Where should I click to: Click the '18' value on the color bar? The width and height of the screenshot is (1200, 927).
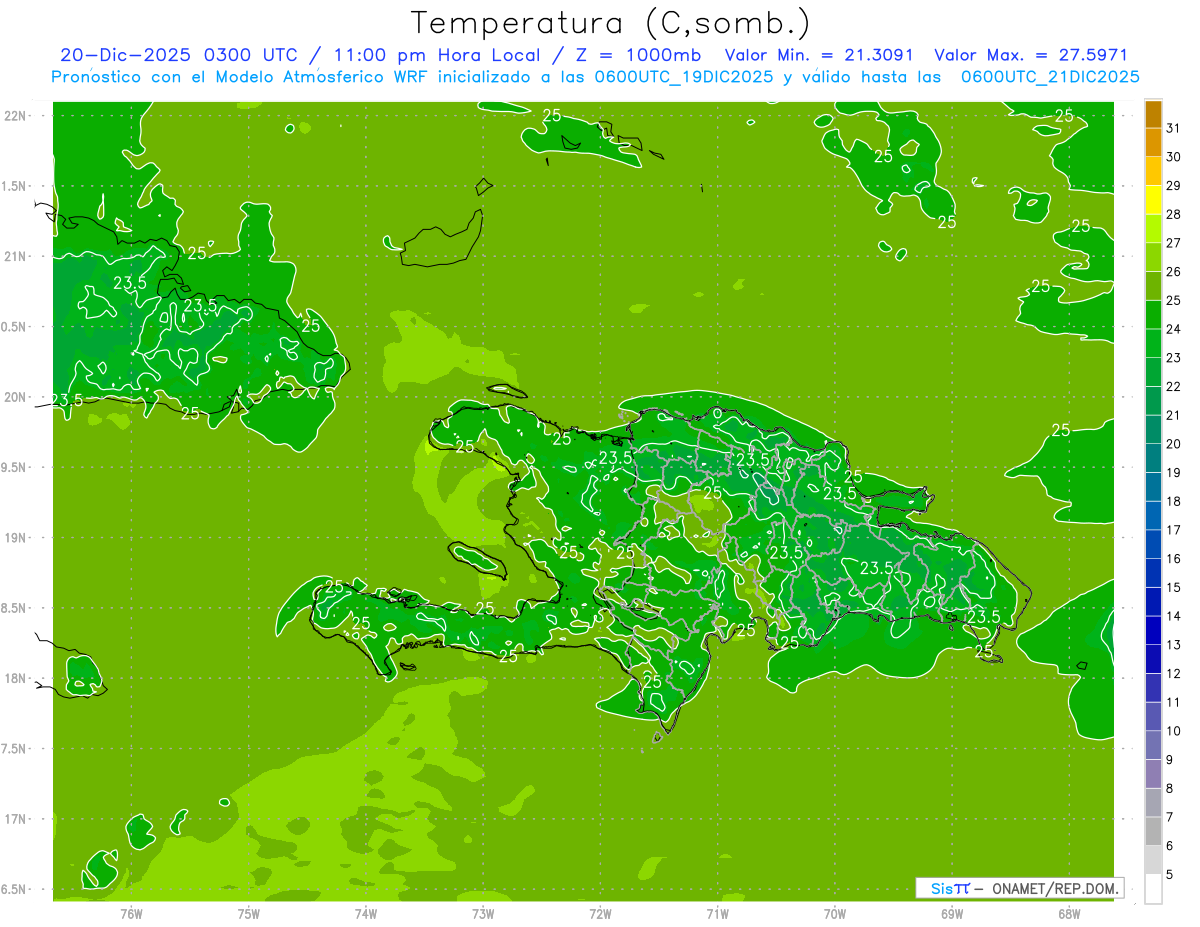pyautogui.click(x=1173, y=502)
